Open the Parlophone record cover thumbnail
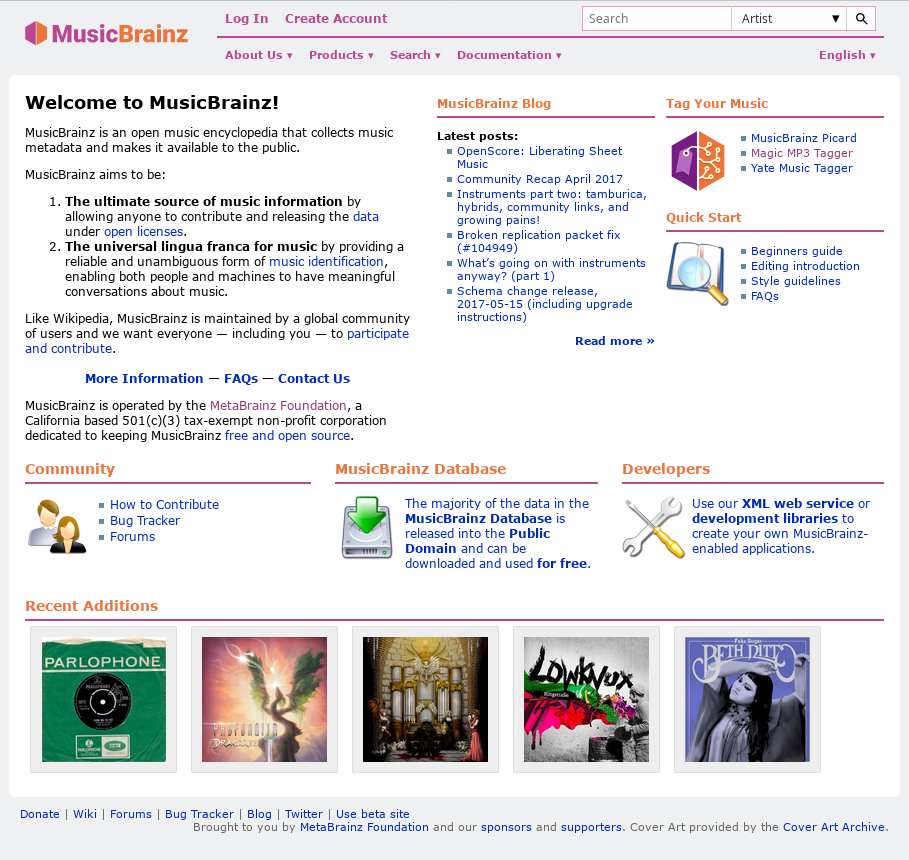This screenshot has width=909, height=860. pos(104,699)
